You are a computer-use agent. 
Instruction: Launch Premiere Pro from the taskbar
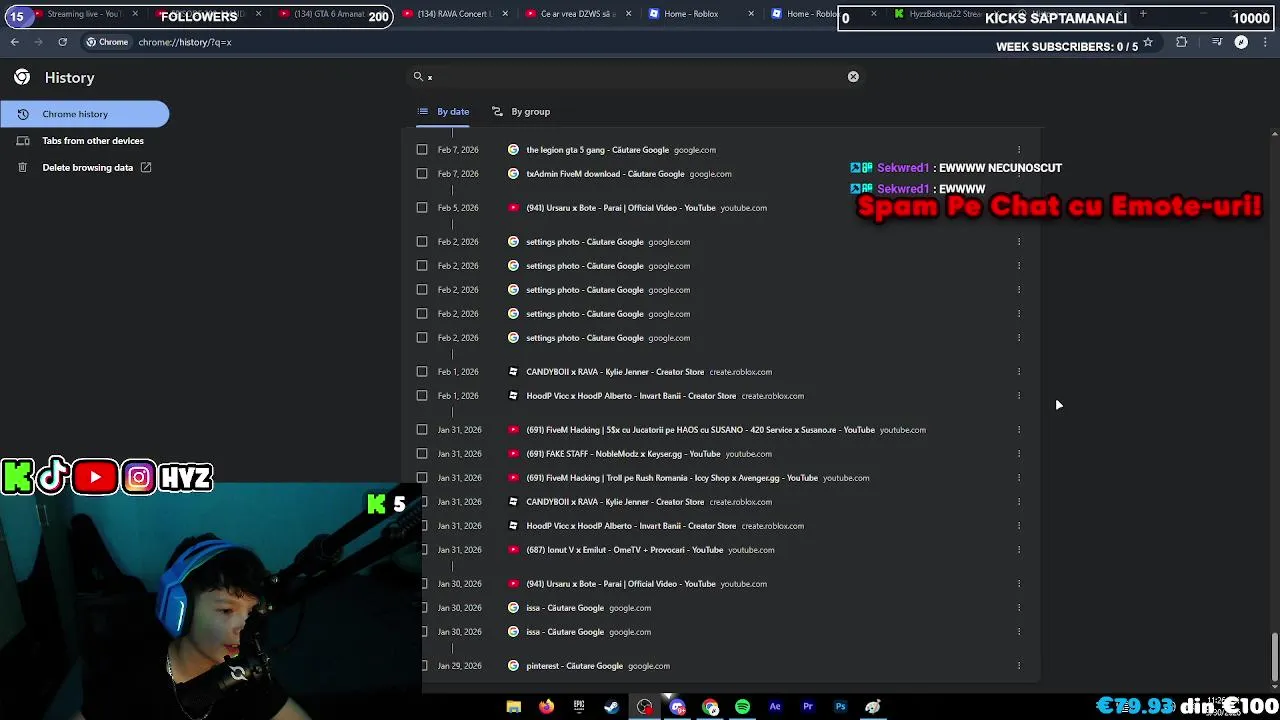point(808,707)
